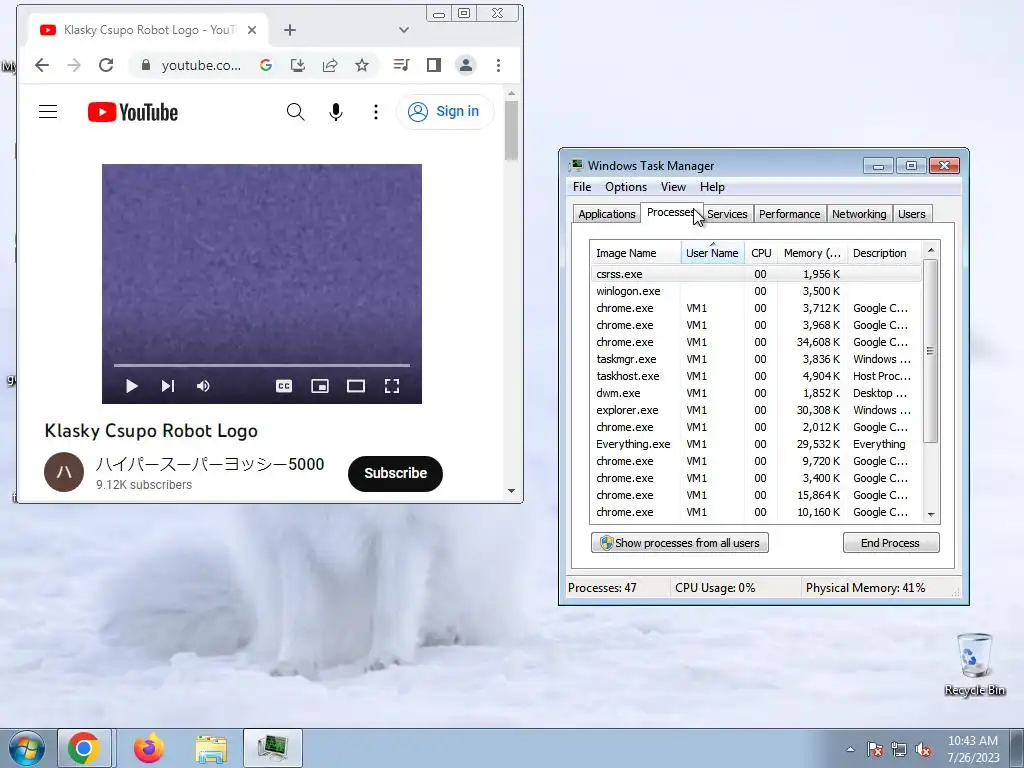
Task: Open the channel avatar
Action: 64,472
